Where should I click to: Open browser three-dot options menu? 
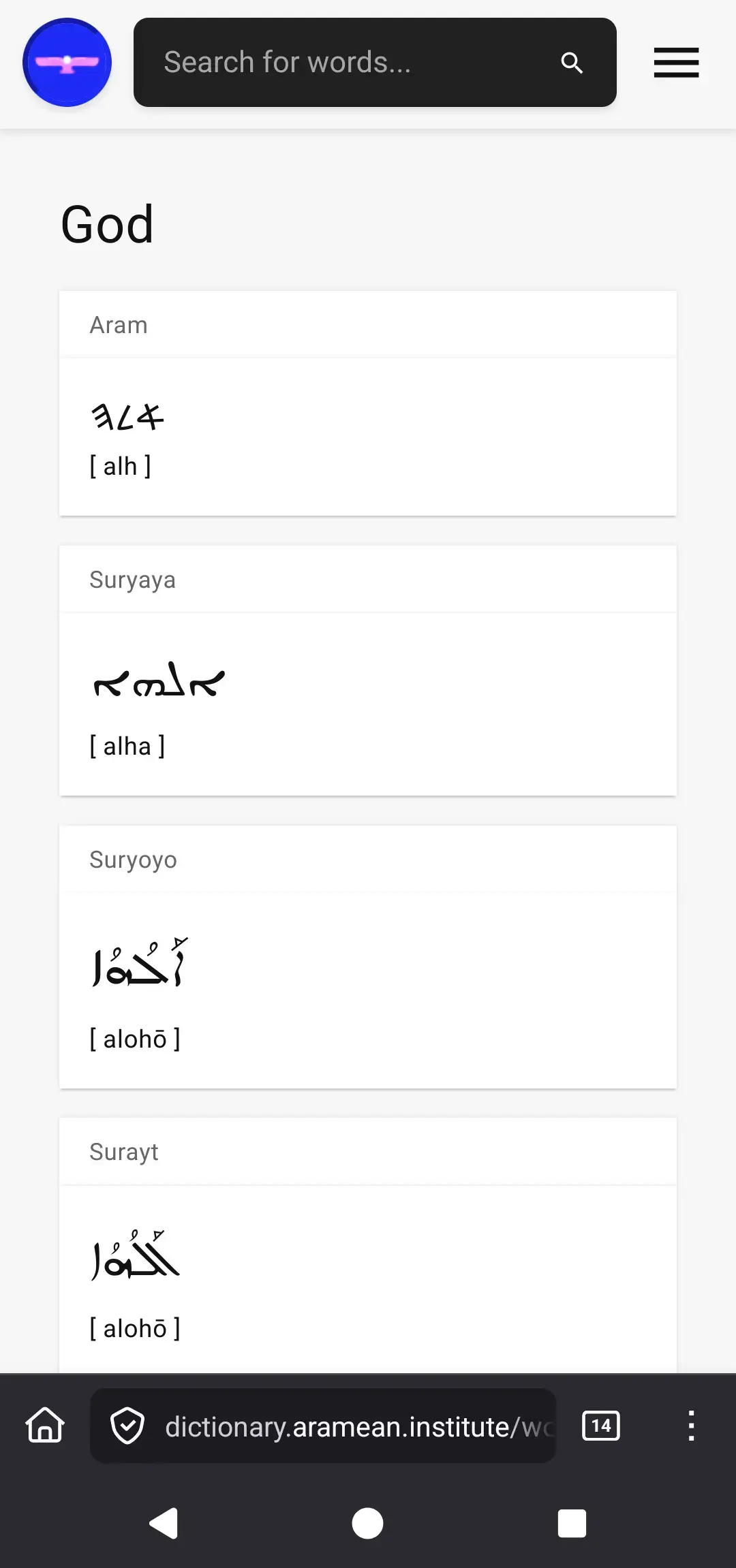coord(691,1426)
